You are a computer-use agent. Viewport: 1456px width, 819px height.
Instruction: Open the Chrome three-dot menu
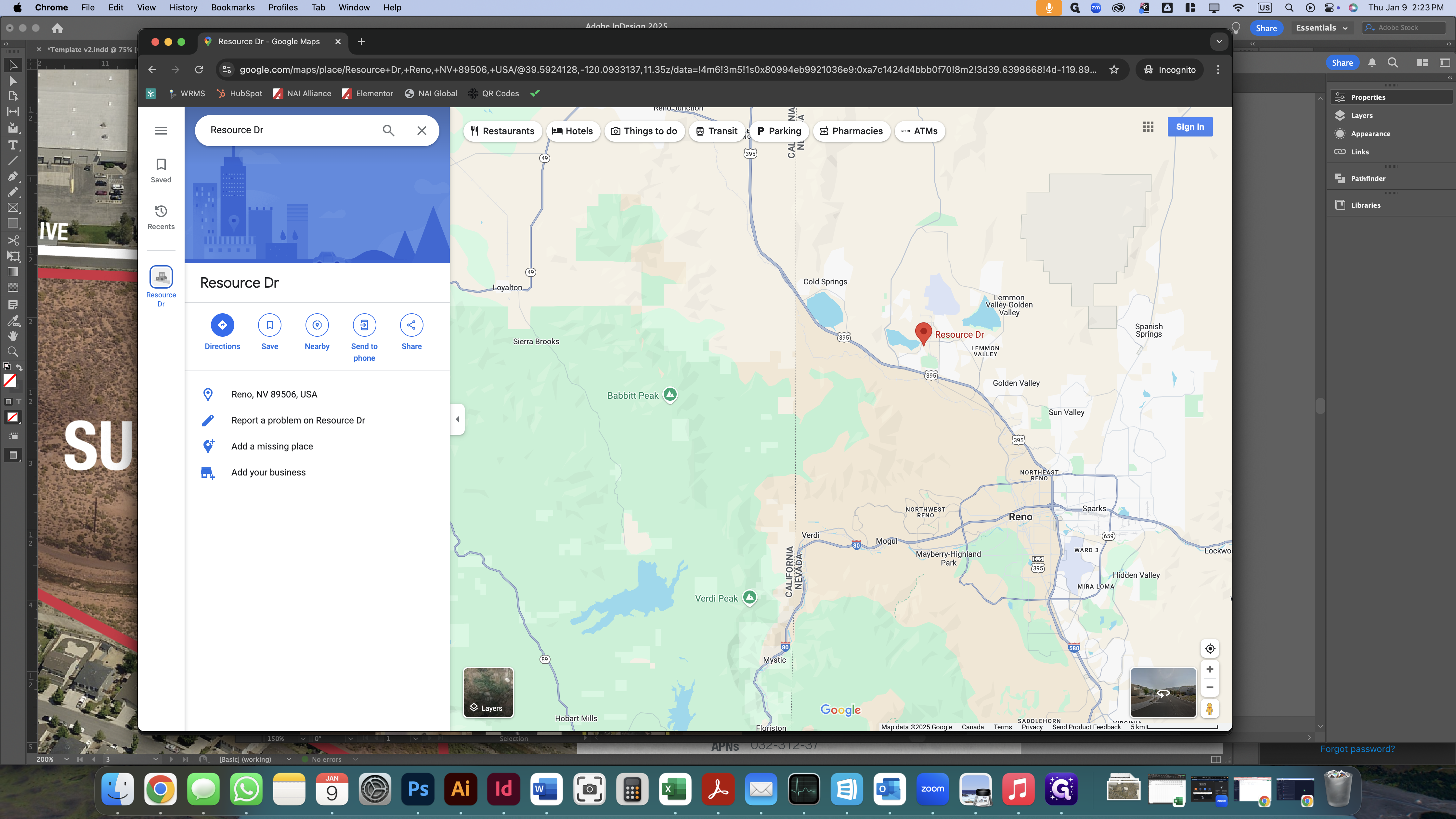(x=1218, y=70)
